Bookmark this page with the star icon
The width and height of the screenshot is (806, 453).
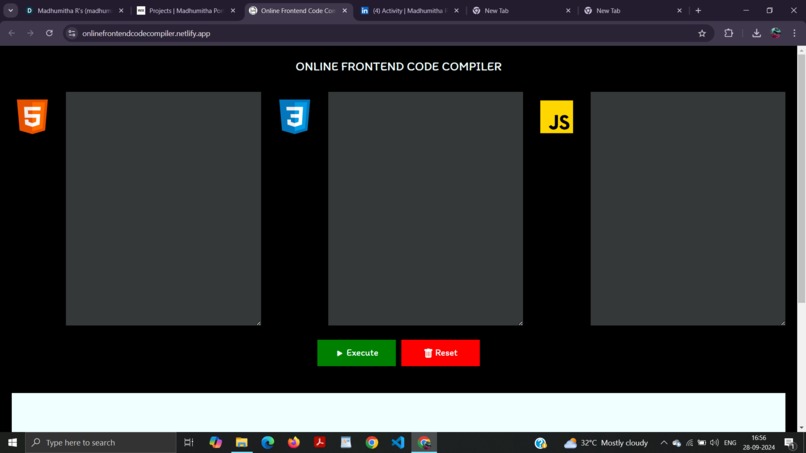point(702,33)
